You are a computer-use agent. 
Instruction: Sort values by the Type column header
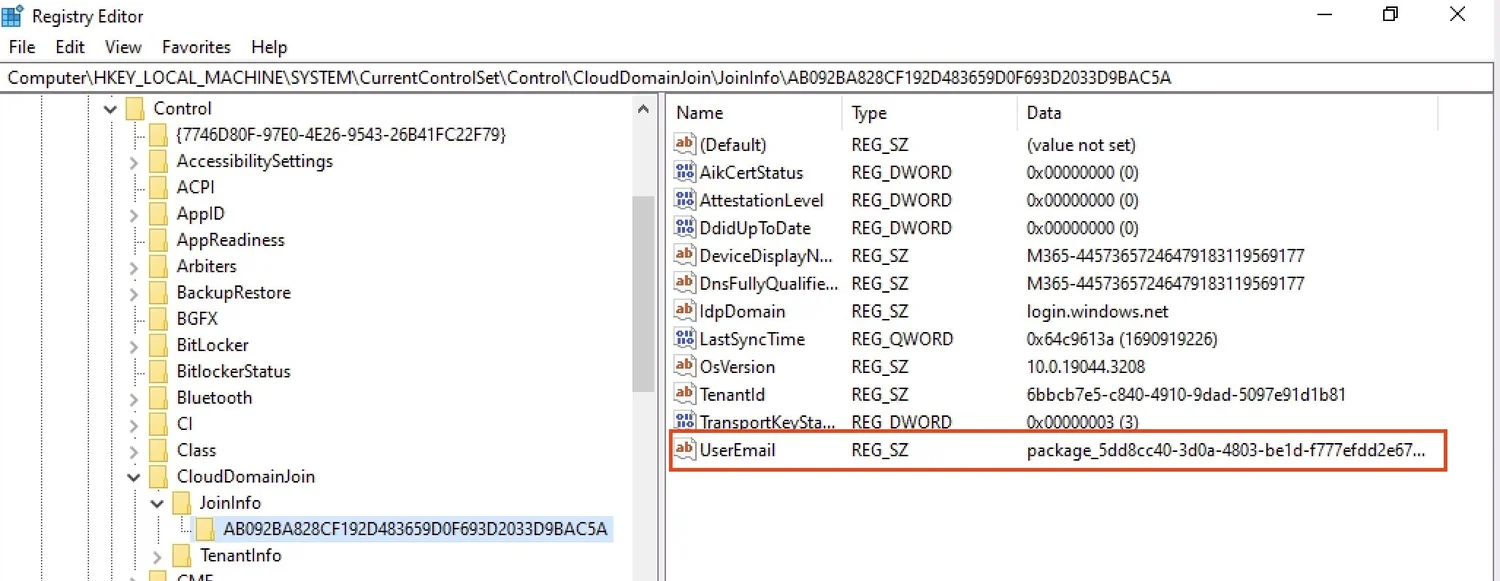868,112
